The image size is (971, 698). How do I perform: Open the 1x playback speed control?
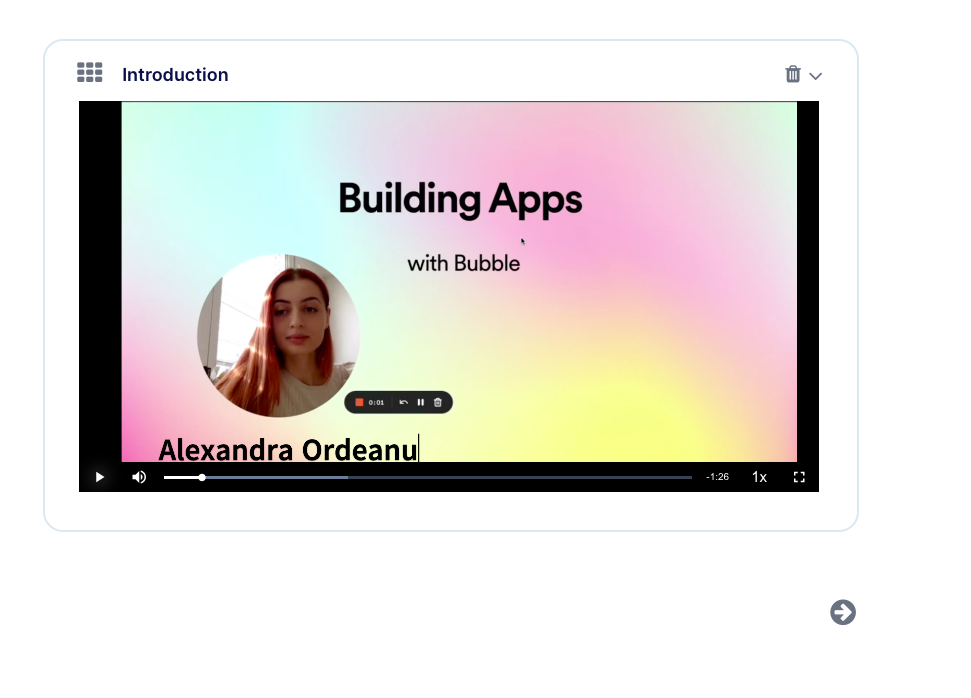click(759, 477)
